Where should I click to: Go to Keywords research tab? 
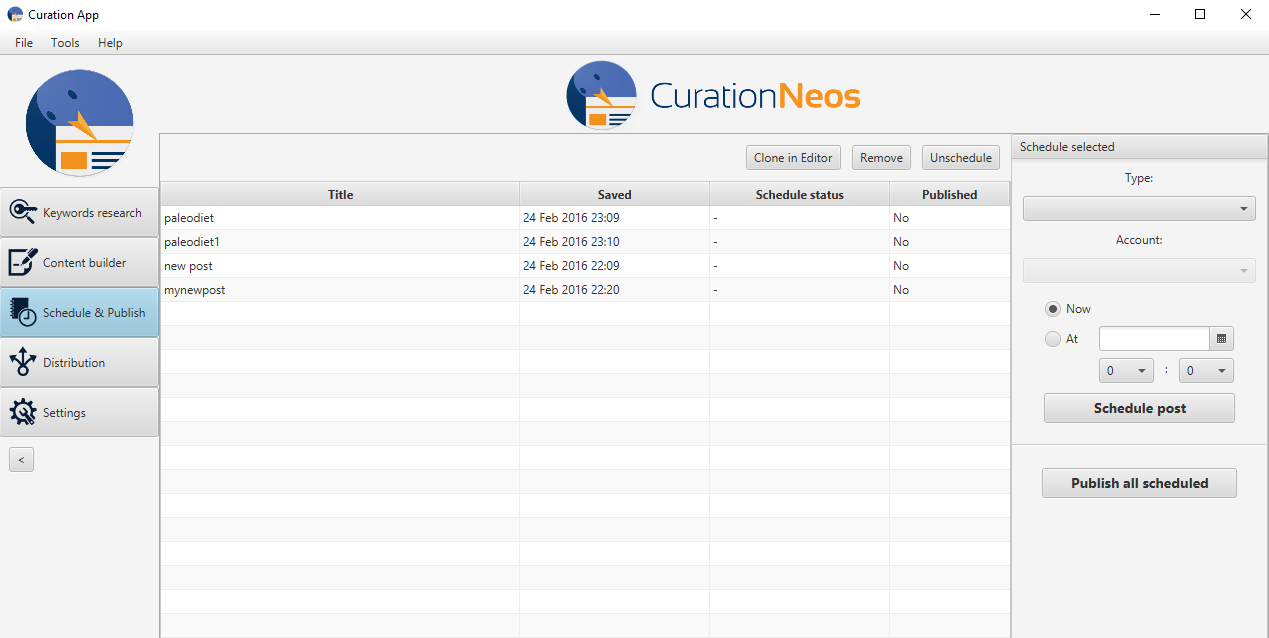(x=79, y=212)
